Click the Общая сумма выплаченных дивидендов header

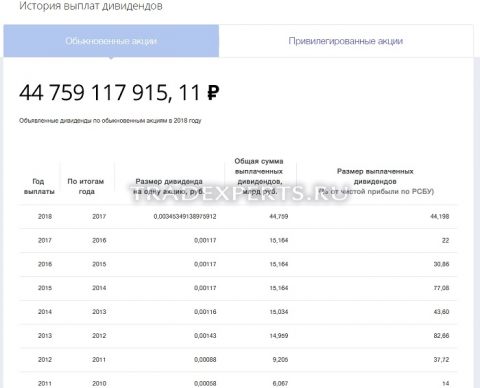pyautogui.click(x=259, y=176)
